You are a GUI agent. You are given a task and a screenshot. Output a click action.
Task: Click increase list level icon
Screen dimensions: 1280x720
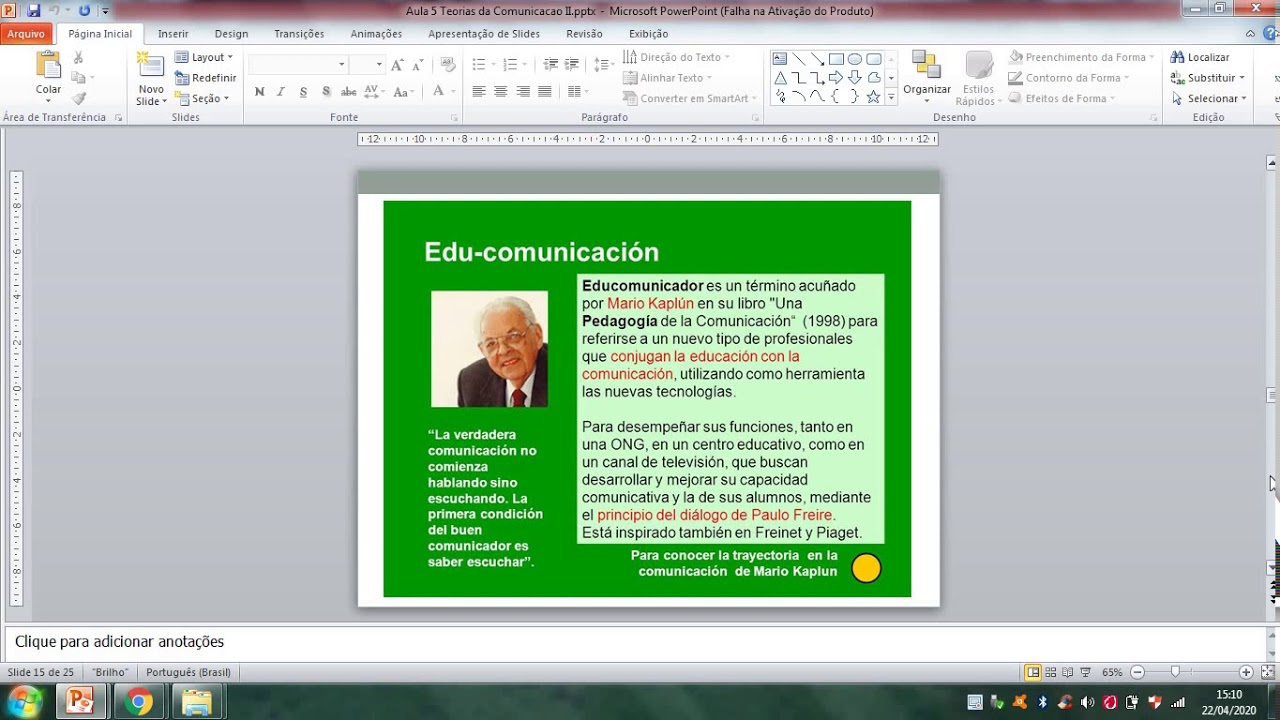pos(572,65)
